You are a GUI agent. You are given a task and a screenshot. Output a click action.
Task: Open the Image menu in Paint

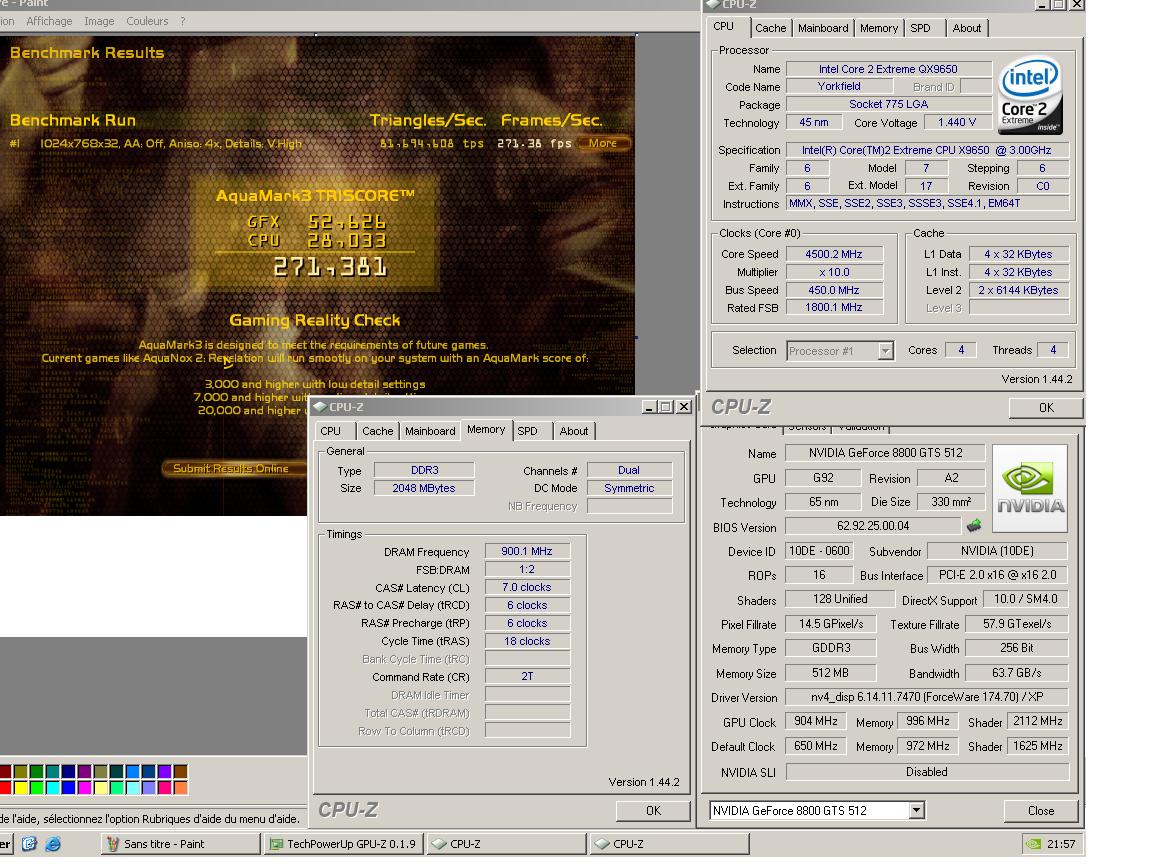pos(99,21)
